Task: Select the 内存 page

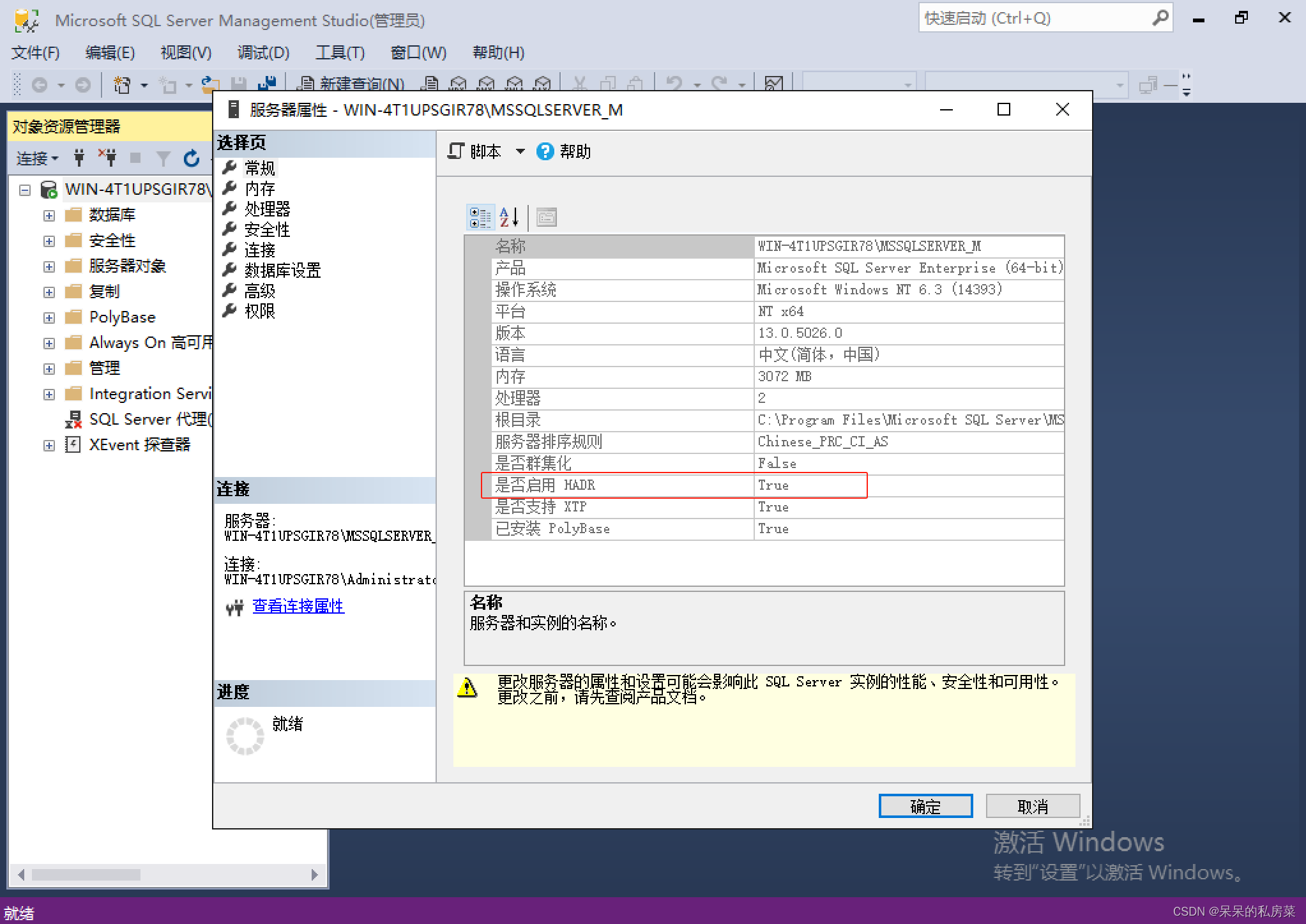Action: coord(260,188)
